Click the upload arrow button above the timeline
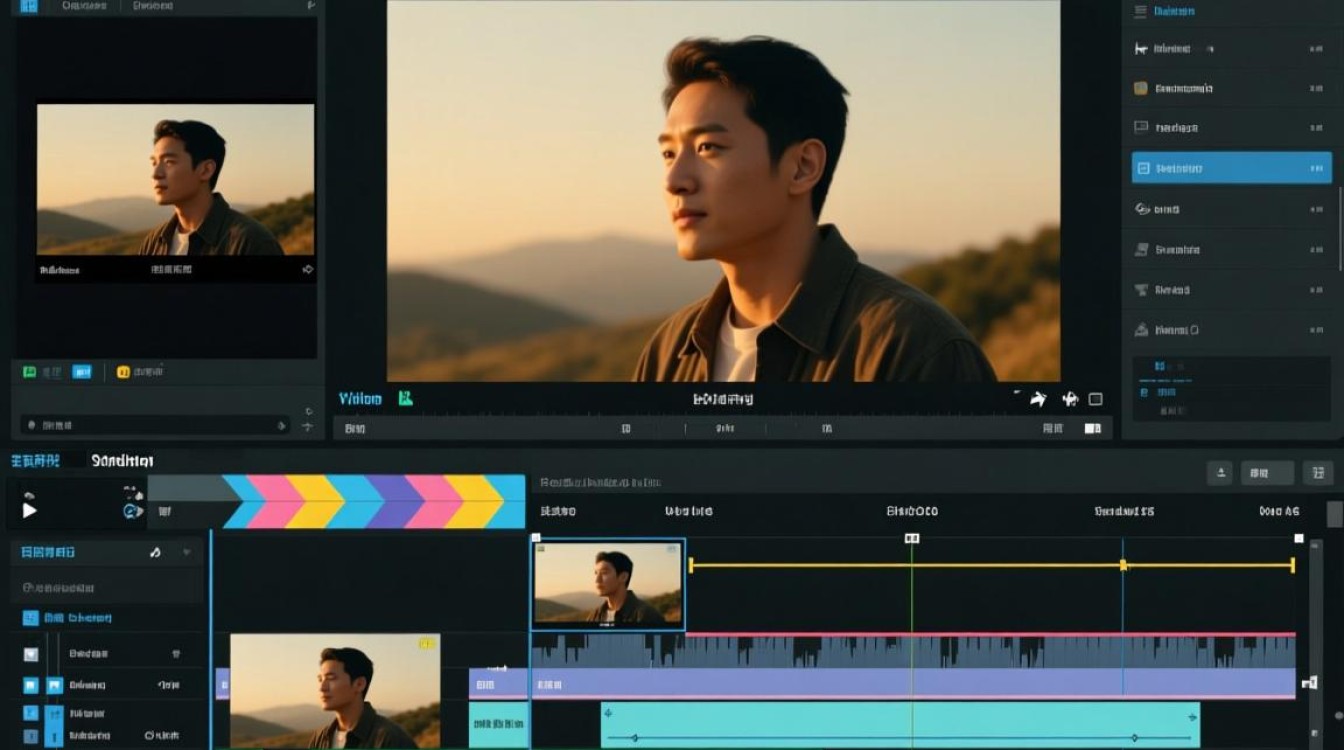The width and height of the screenshot is (1344, 750). click(1219, 473)
